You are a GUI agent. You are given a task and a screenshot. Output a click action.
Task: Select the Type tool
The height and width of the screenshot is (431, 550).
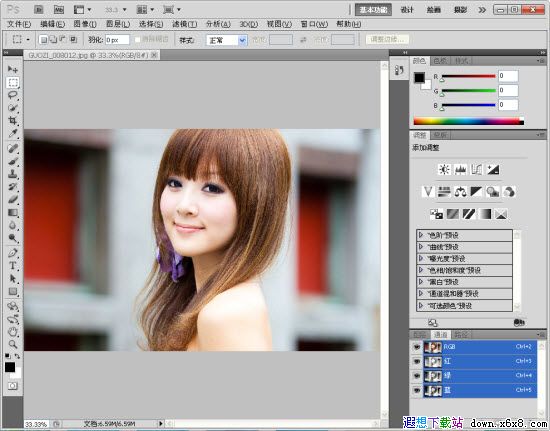click(13, 266)
